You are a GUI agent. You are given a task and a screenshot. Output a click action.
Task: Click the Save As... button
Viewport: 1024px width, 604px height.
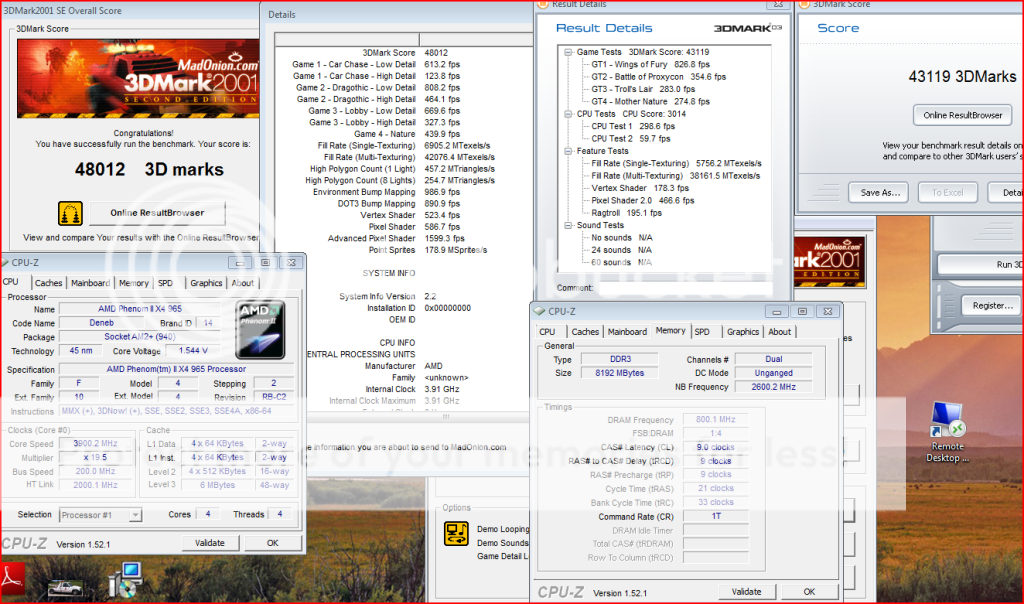[880, 193]
